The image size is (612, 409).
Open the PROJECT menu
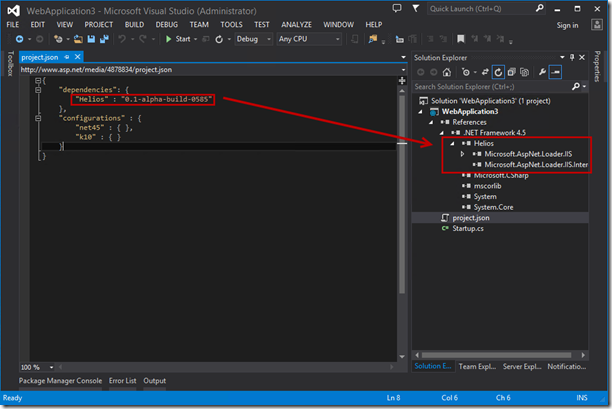pos(99,25)
